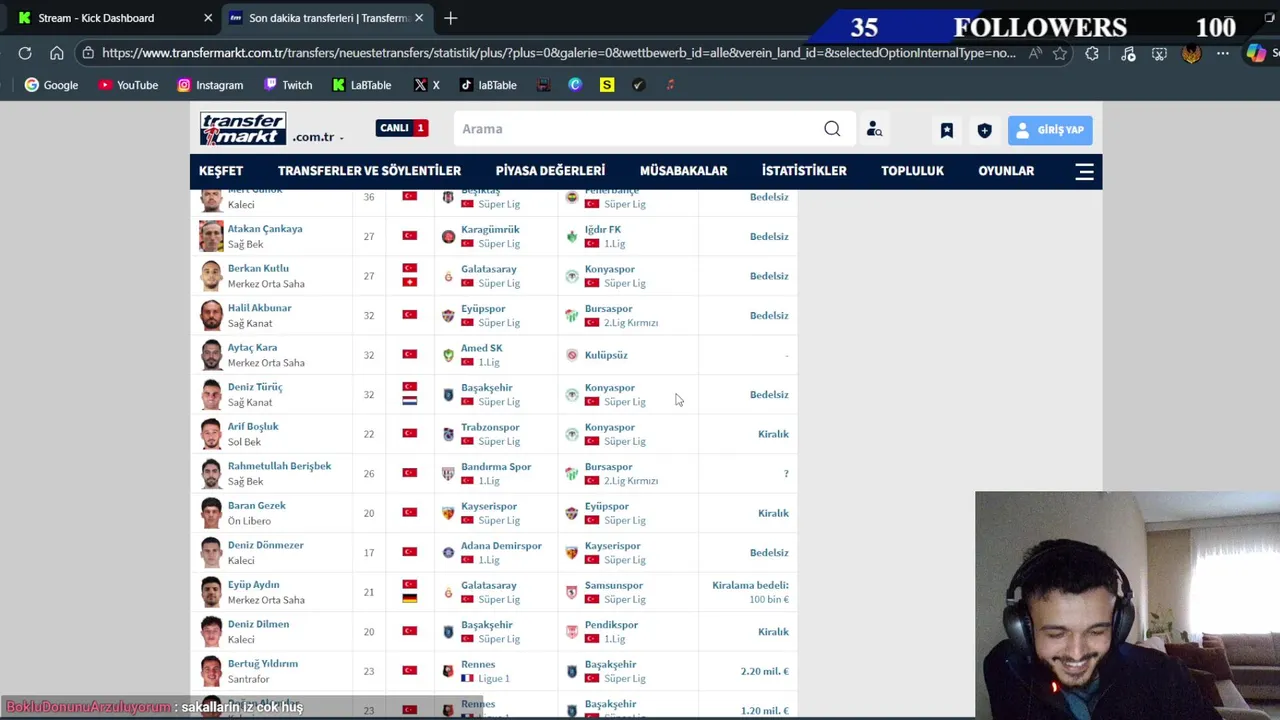Open TRANSFERLER VE SÖYLENTİLER menu
Viewport: 1280px width, 720px height.
tap(369, 171)
